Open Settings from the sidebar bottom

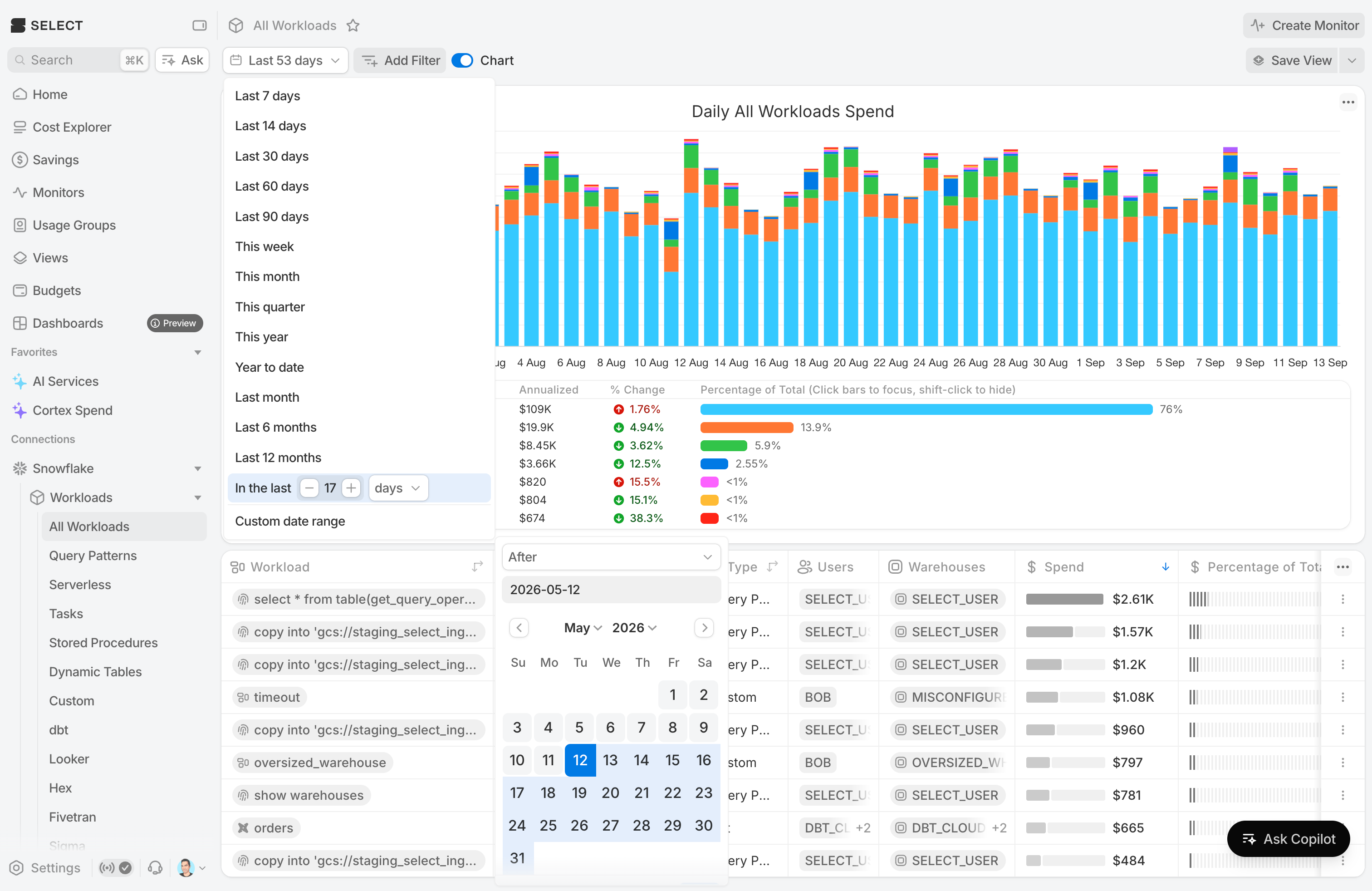tap(45, 867)
